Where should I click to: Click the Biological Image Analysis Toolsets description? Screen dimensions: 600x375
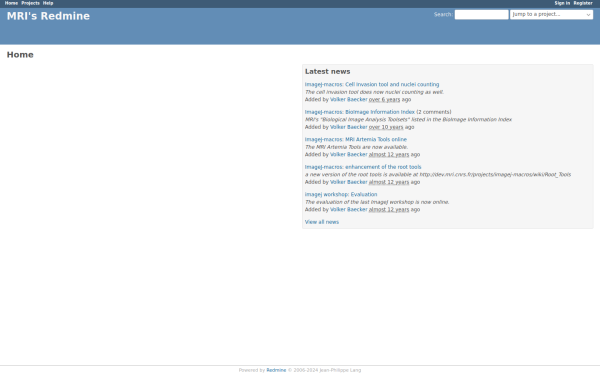click(x=408, y=120)
